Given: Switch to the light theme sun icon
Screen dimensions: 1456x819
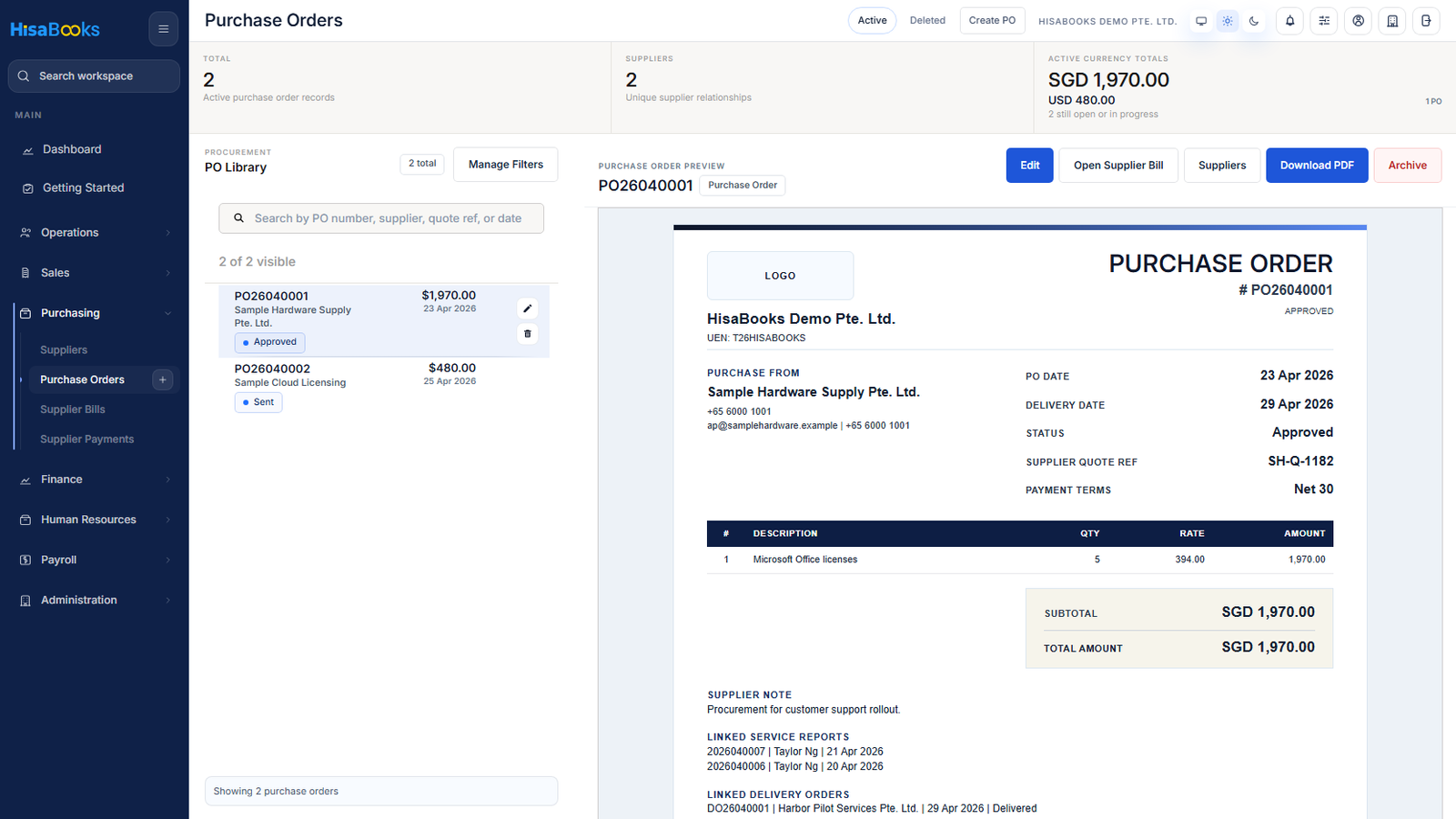Looking at the screenshot, I should point(1228,21).
